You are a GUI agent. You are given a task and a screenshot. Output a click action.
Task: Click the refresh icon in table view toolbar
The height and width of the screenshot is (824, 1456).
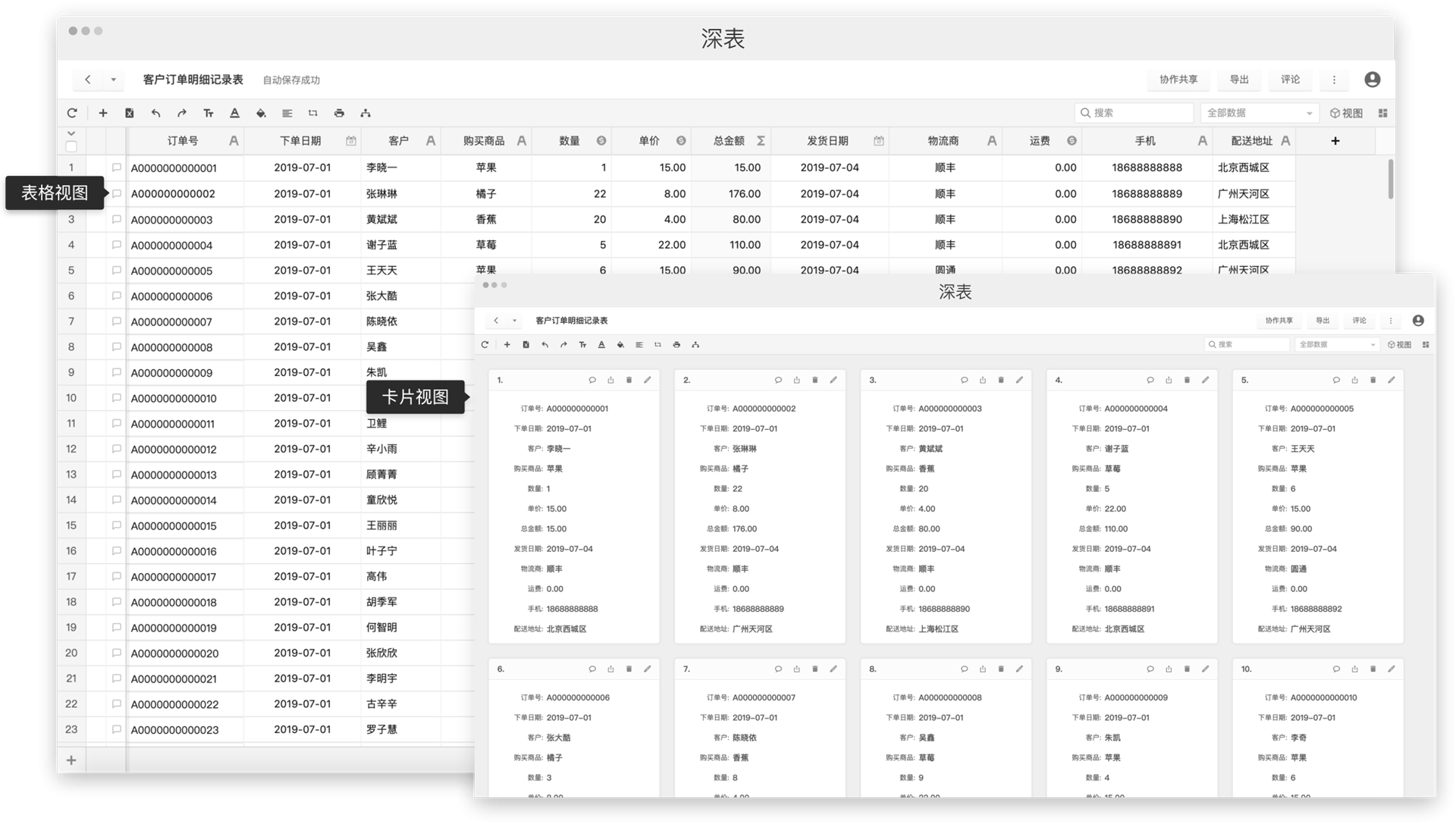coord(72,113)
